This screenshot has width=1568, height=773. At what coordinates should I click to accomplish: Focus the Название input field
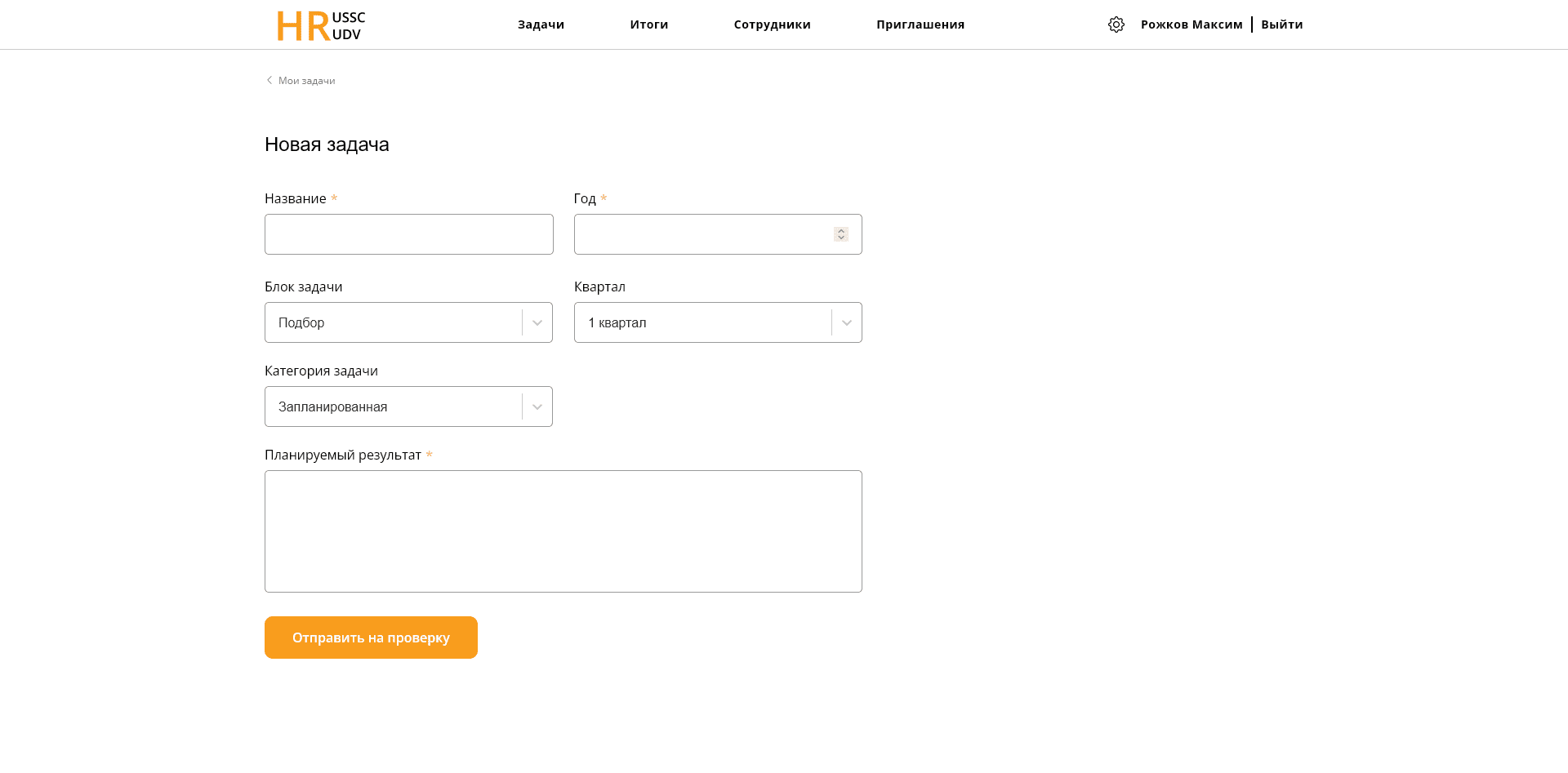click(408, 234)
